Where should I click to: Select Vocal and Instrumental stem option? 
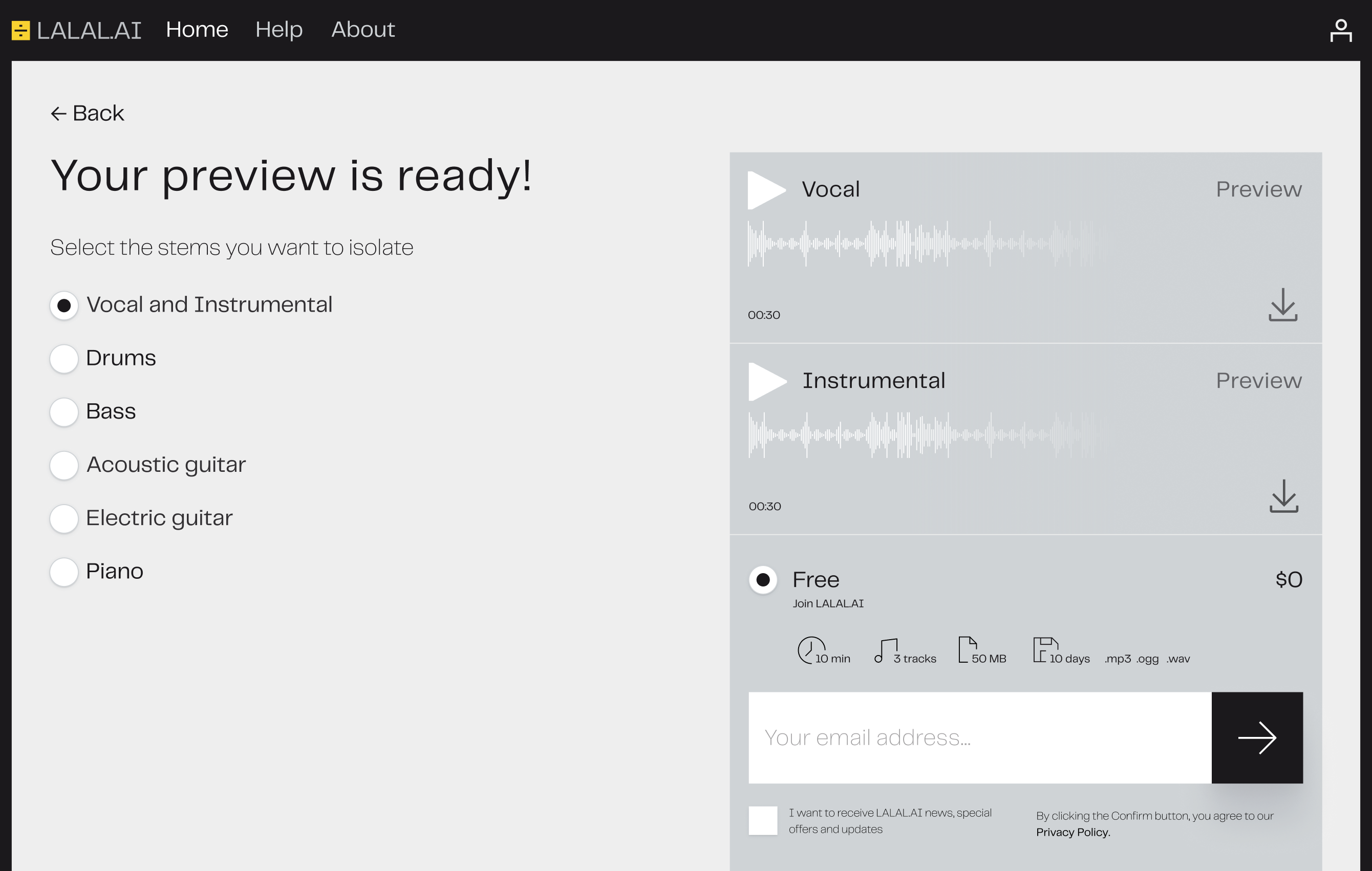64,306
